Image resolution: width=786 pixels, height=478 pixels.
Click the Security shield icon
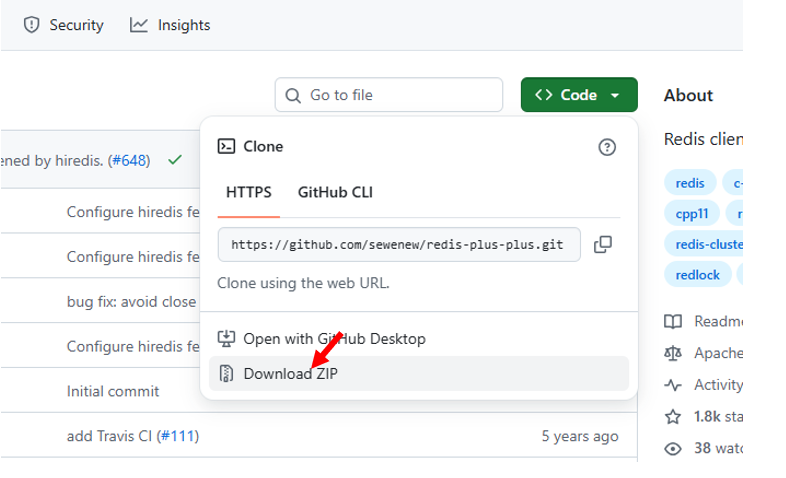point(32,25)
